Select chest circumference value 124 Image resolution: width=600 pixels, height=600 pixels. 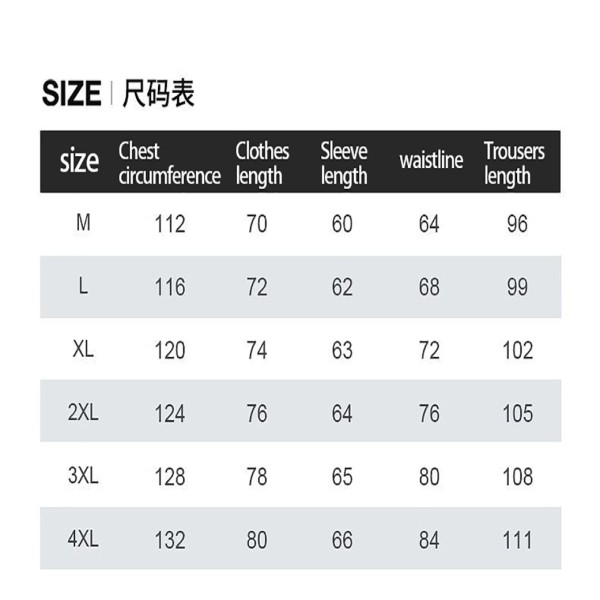(170, 414)
